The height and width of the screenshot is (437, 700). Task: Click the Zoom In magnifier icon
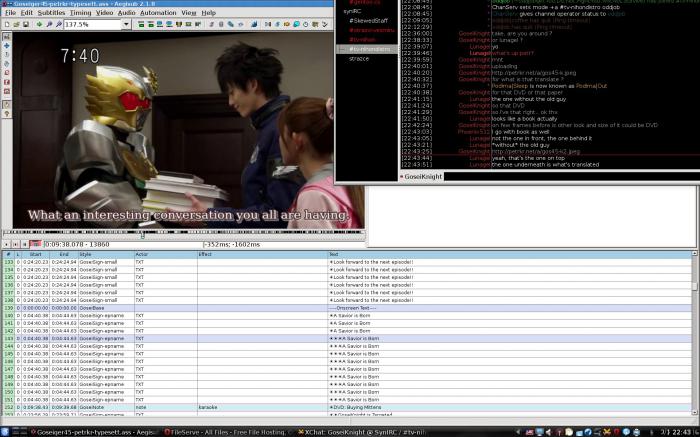click(x=49, y=24)
